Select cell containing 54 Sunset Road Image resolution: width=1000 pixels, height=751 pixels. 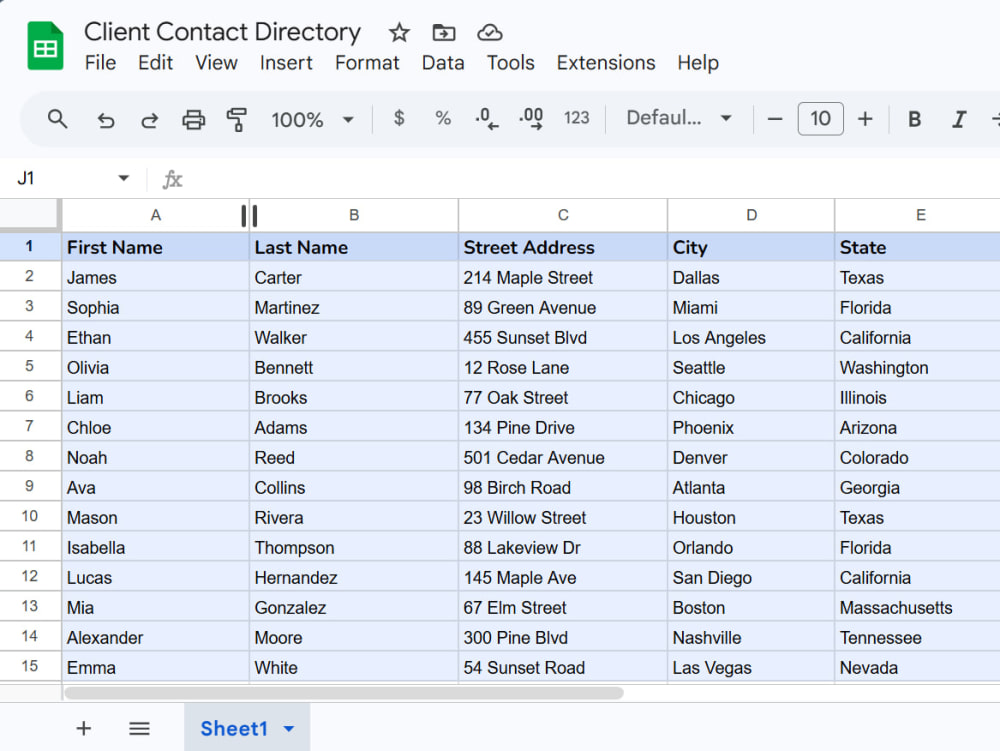pyautogui.click(x=563, y=667)
